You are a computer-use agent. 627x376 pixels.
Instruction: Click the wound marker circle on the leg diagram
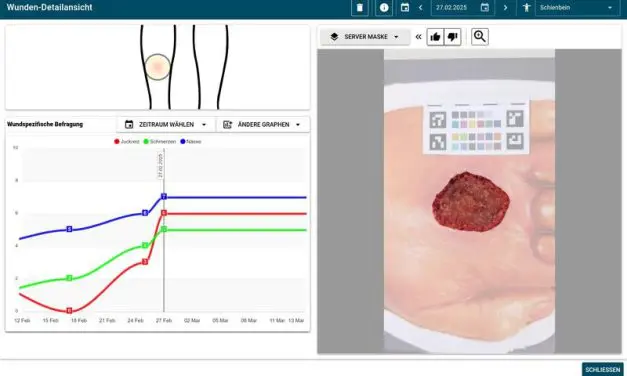(x=158, y=67)
